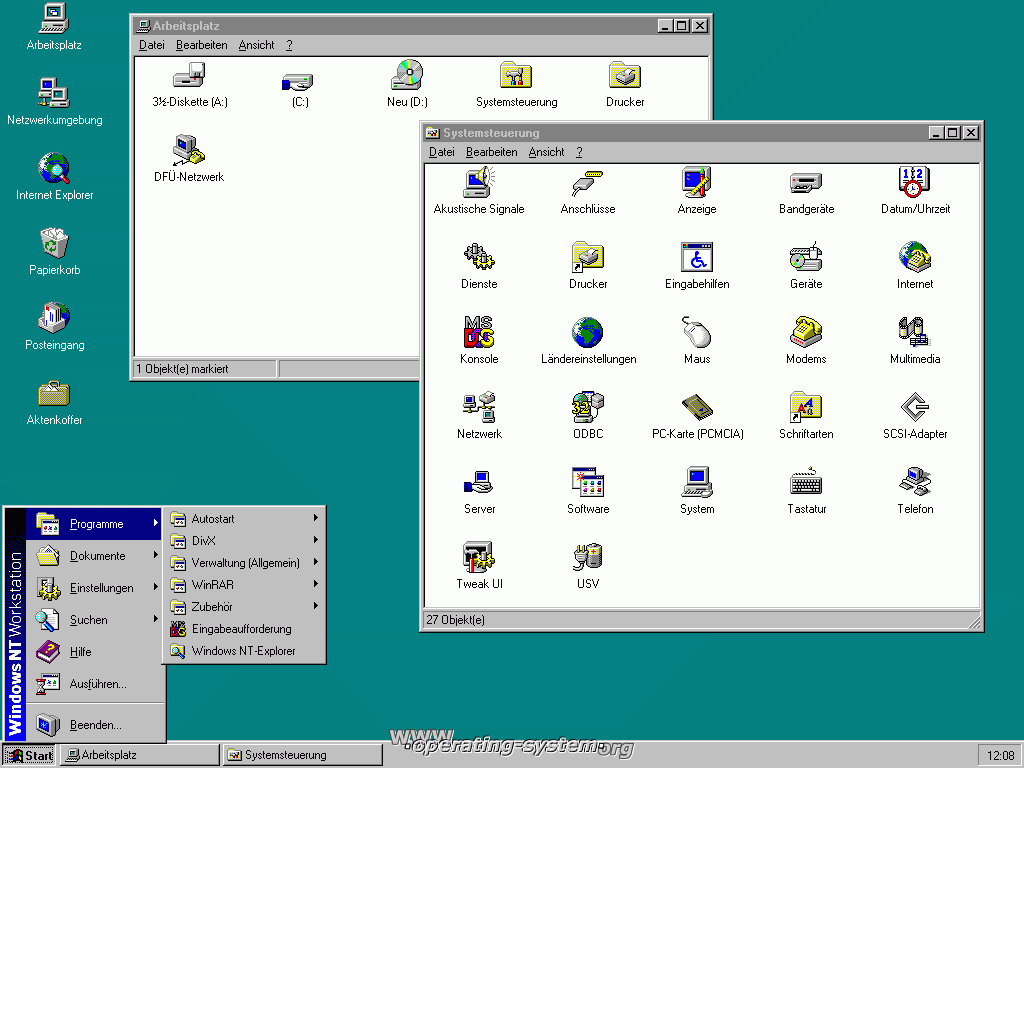The width and height of the screenshot is (1024, 1024).
Task: Select the 3½-Diskette (A:) drive icon
Action: click(189, 76)
